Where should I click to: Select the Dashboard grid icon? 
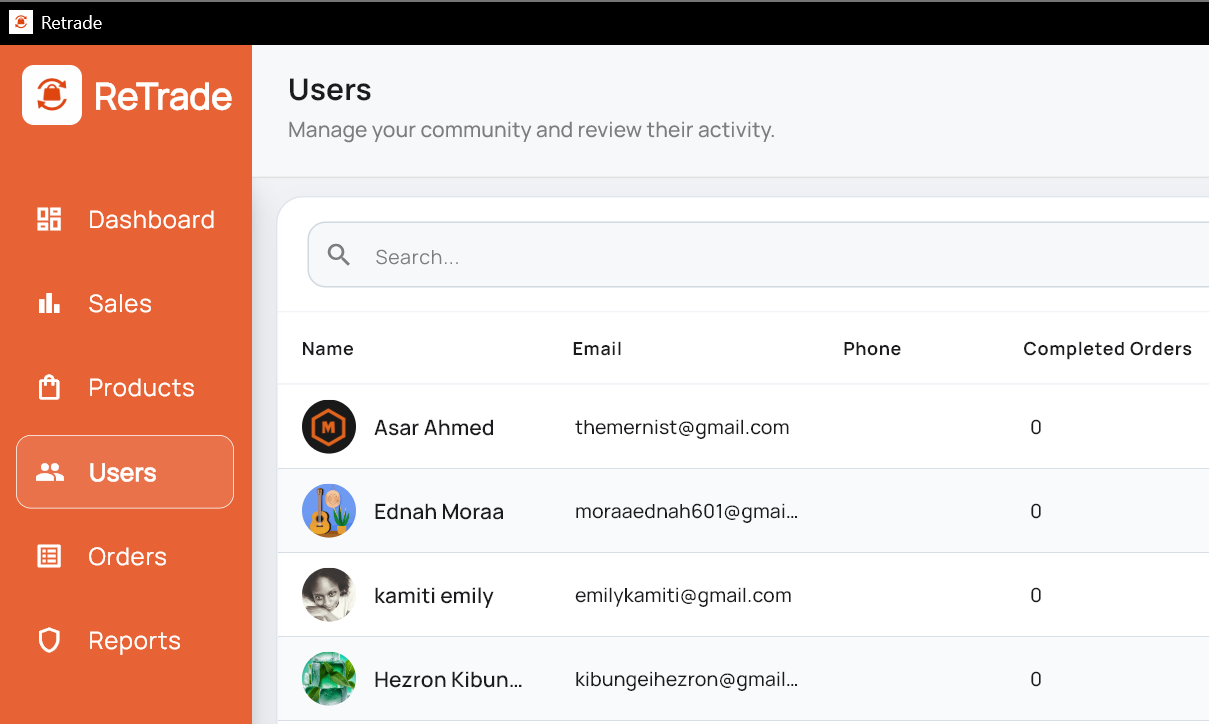point(48,219)
